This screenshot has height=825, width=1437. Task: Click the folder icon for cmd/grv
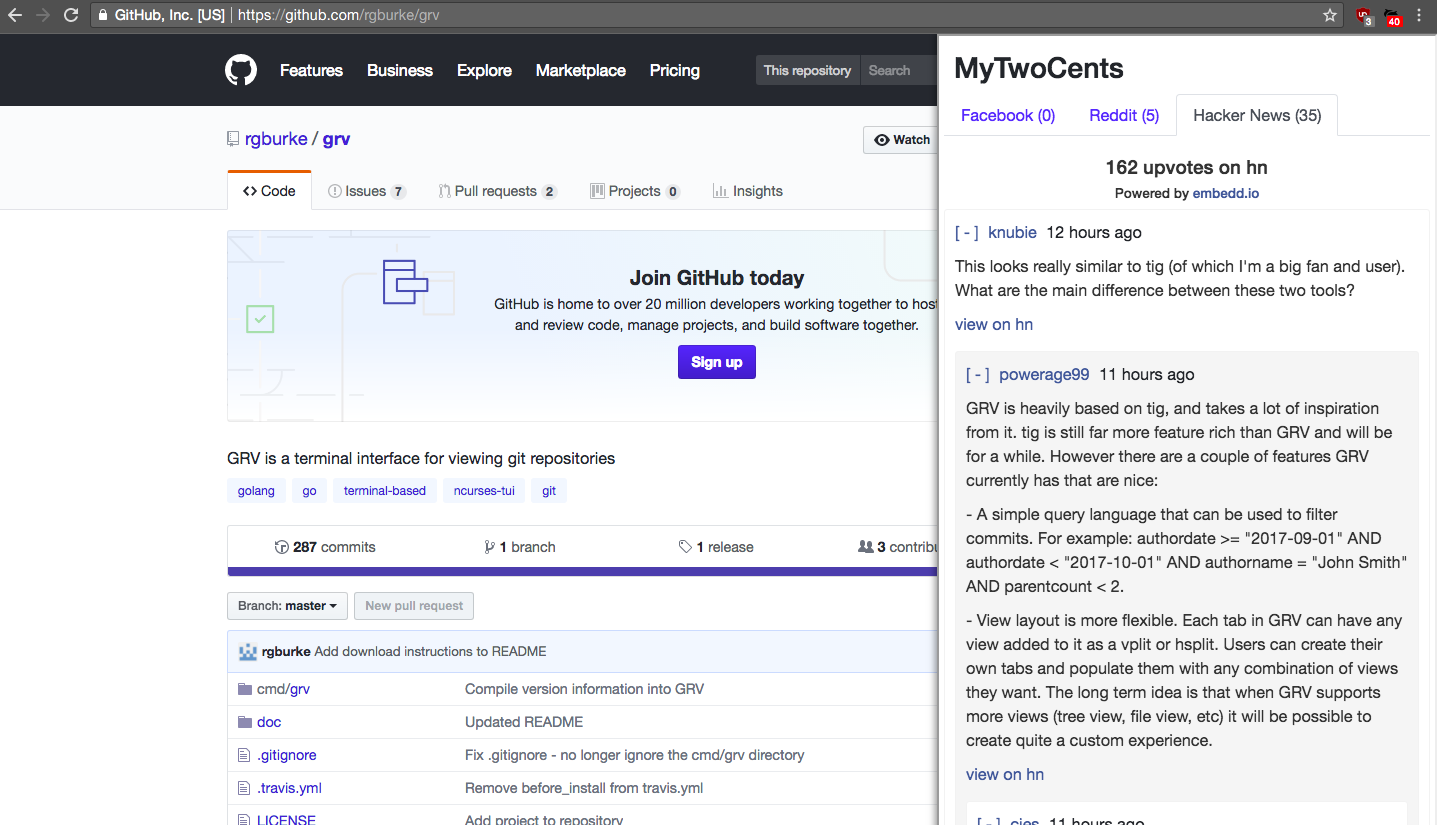[245, 688]
